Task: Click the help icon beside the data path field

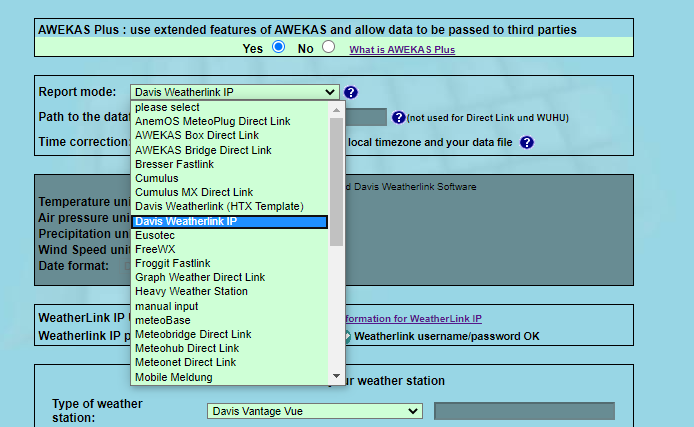Action: pyautogui.click(x=398, y=117)
